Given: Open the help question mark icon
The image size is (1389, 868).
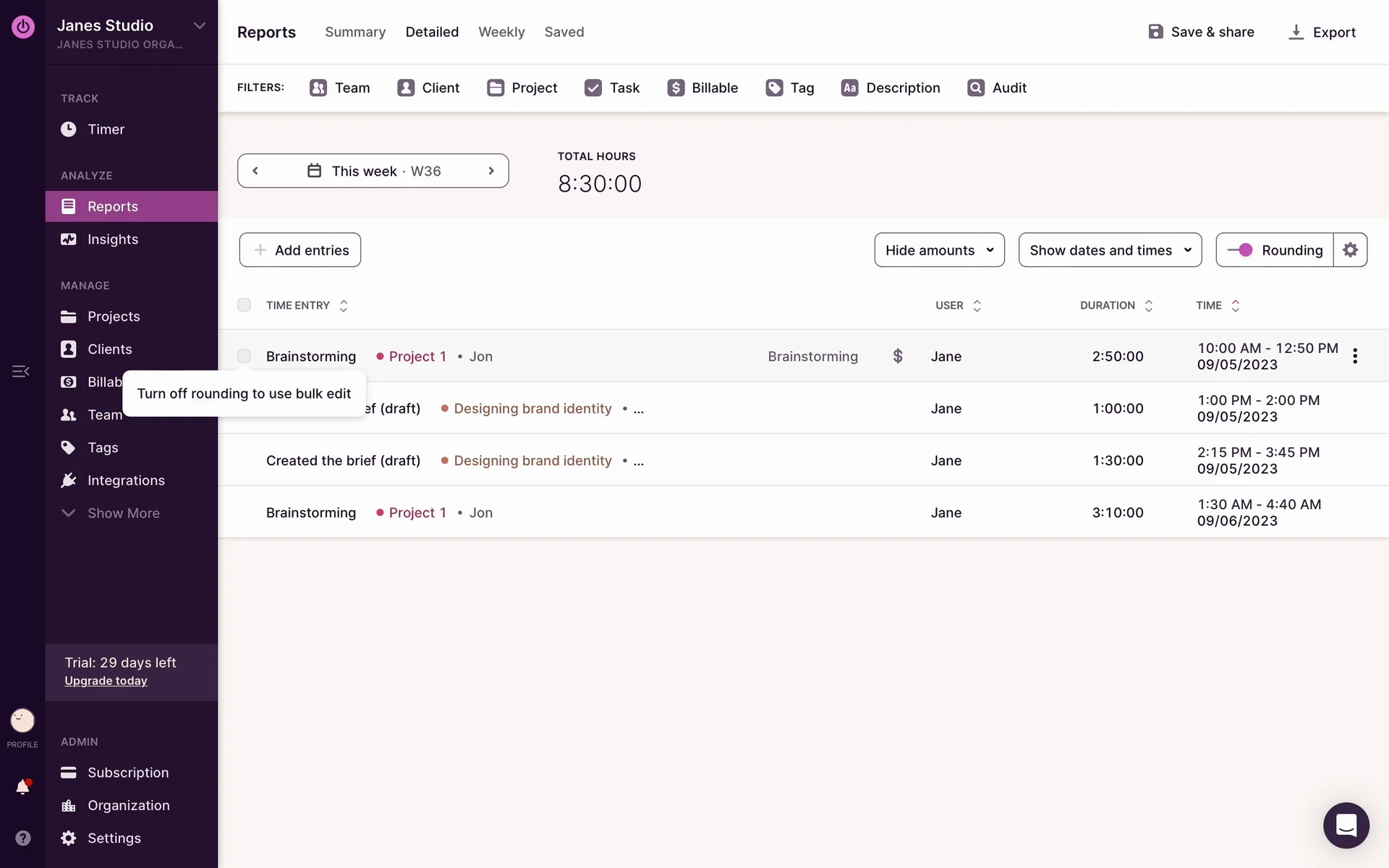Looking at the screenshot, I should pyautogui.click(x=22, y=838).
